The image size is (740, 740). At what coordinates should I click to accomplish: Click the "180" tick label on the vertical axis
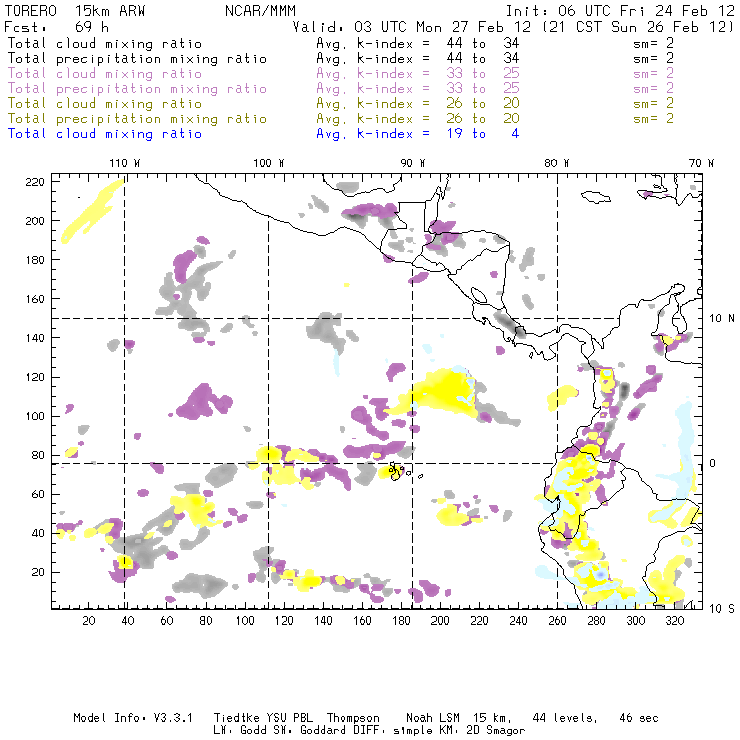pos(35,260)
